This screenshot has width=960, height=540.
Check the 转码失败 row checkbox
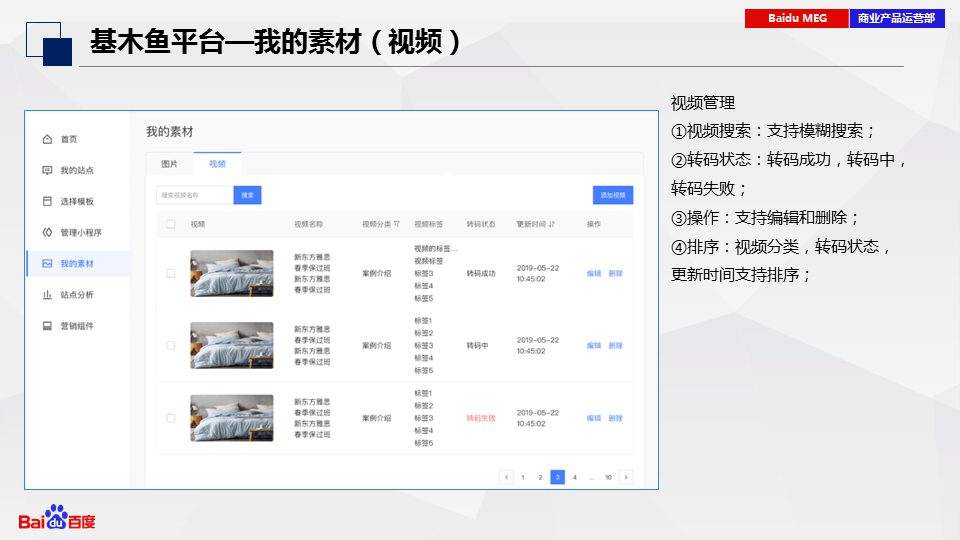tap(171, 418)
